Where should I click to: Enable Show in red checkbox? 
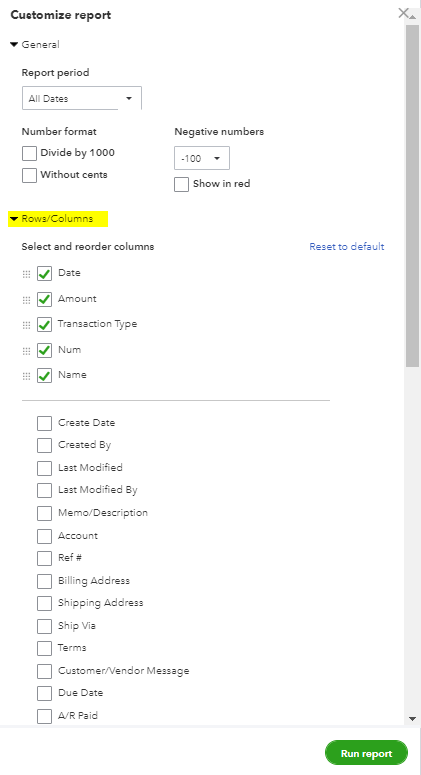pyautogui.click(x=181, y=184)
